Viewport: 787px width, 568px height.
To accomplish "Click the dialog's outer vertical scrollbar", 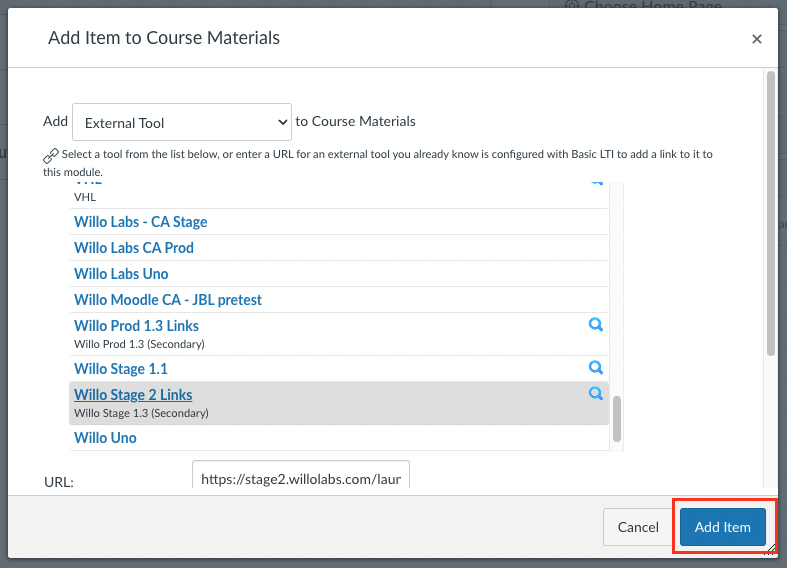I will 771,213.
